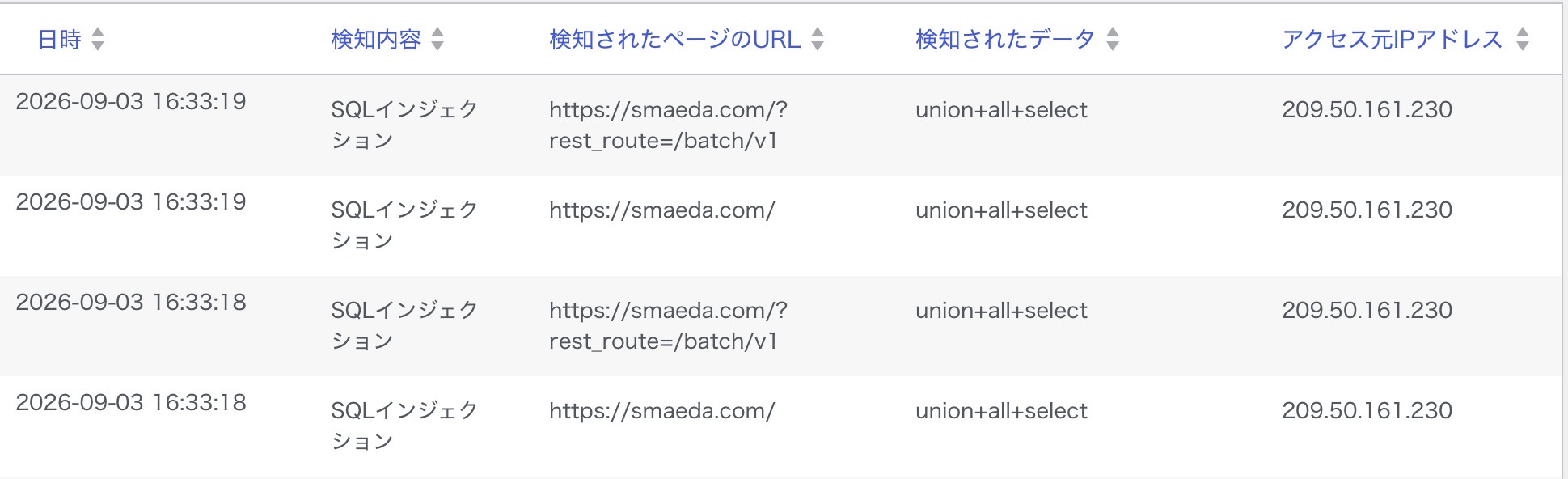Select the first row timestamp 16:33:19
The height and width of the screenshot is (479, 1568).
coord(131,102)
